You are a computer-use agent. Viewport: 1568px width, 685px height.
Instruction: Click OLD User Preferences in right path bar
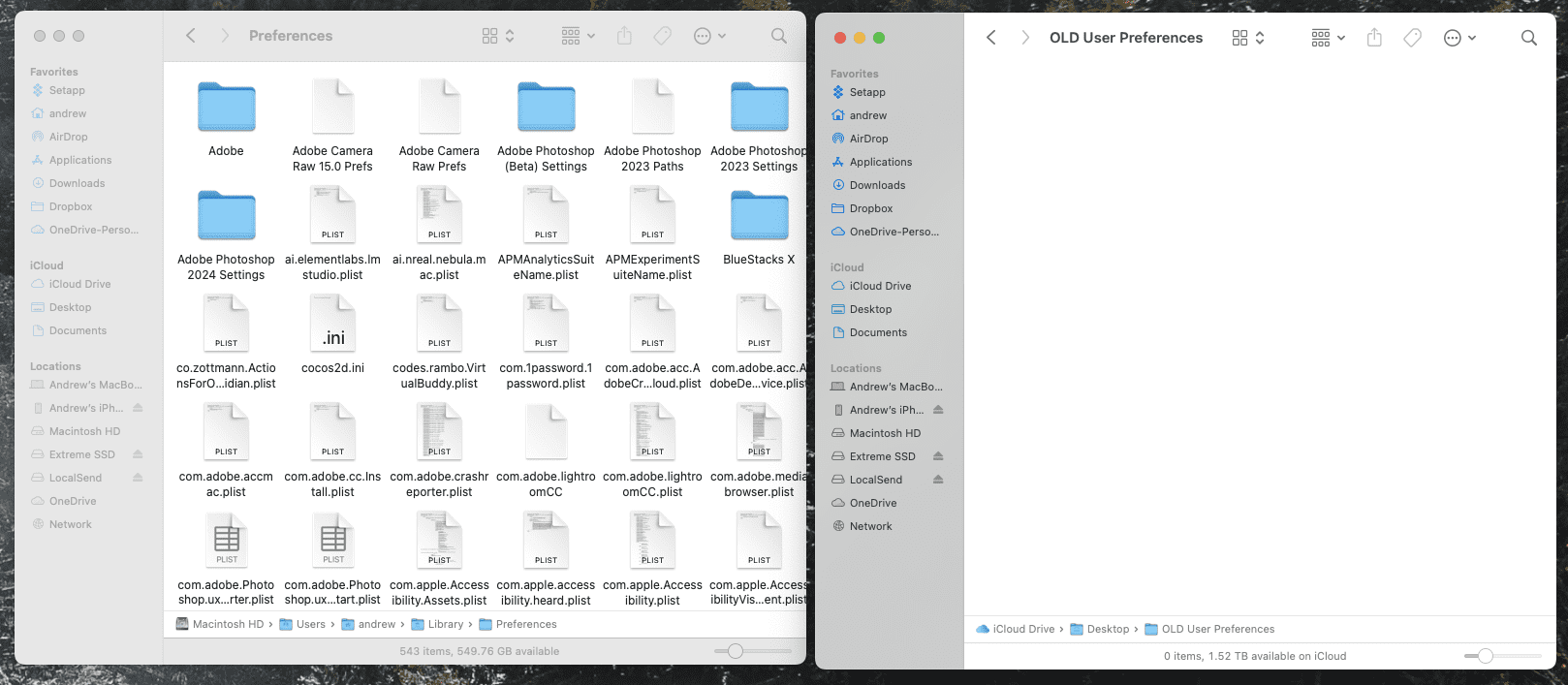(x=1209, y=629)
